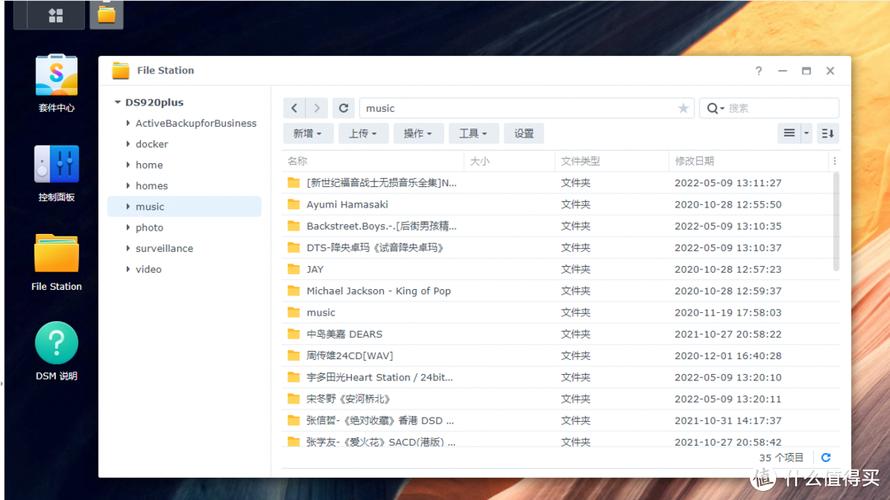Select the Backstreet.Boys folder row
The width and height of the screenshot is (890, 500).
coord(561,226)
